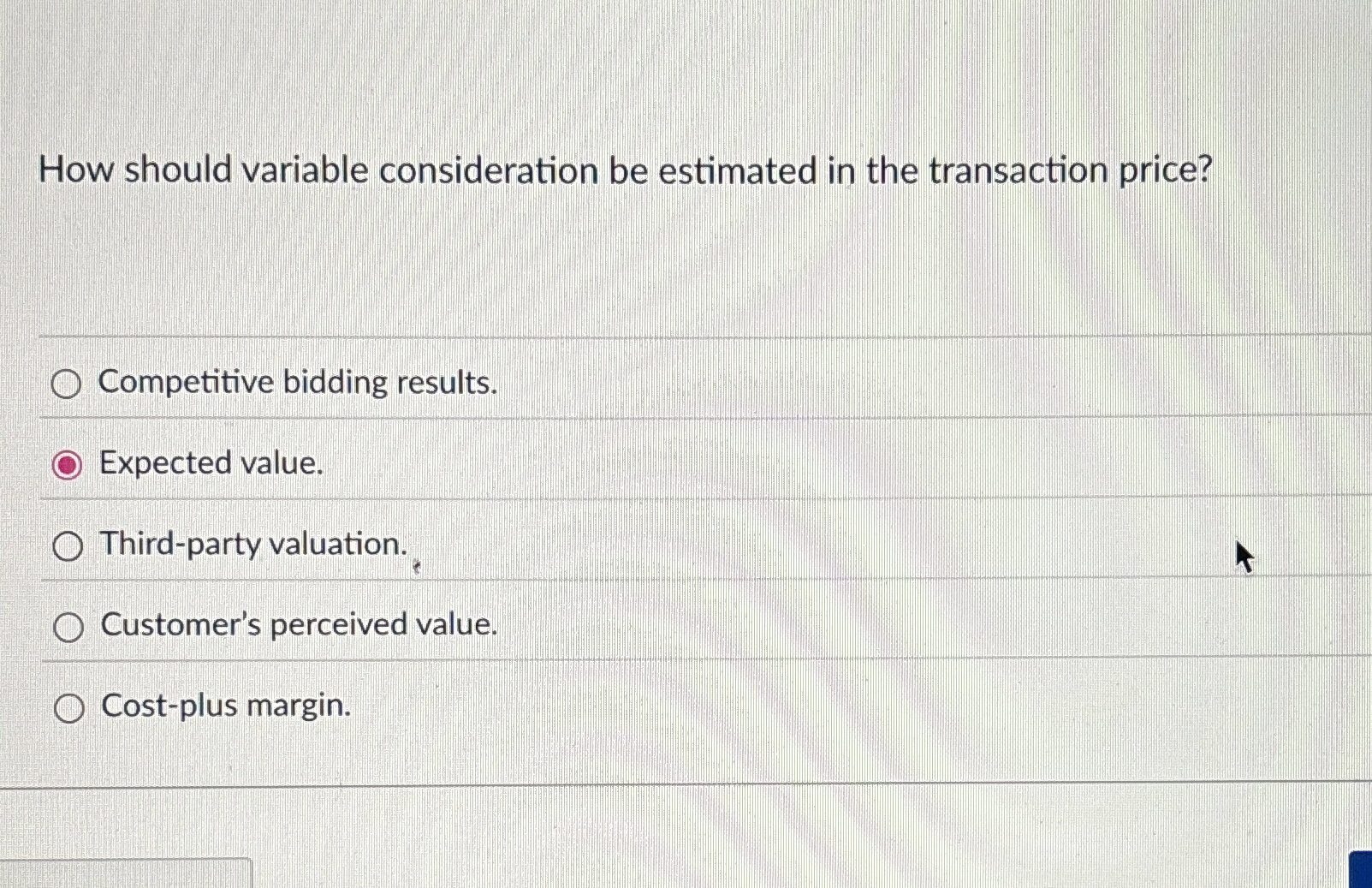Click the 'Customer's perceived value' answer text

tap(298, 624)
